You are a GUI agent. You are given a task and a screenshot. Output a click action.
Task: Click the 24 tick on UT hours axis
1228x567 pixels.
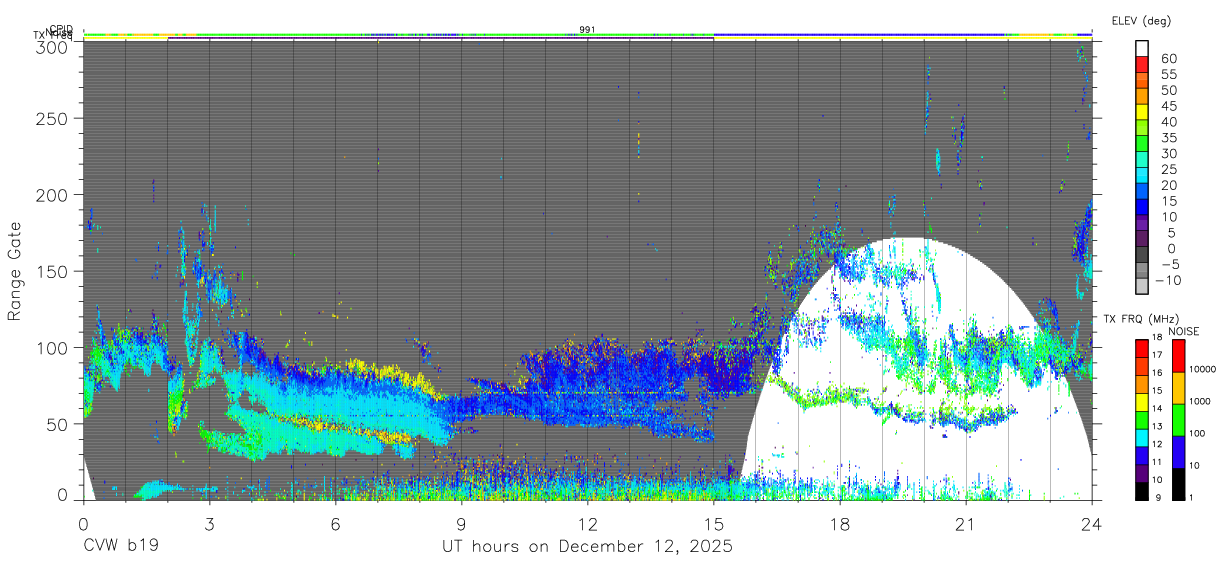click(1091, 523)
